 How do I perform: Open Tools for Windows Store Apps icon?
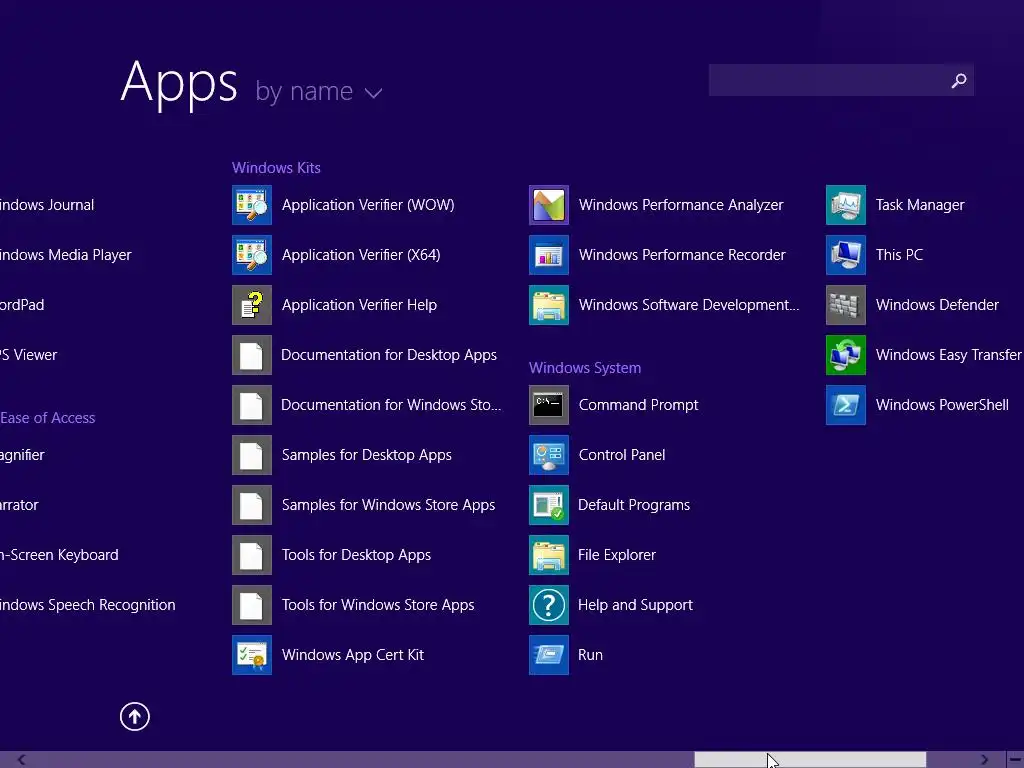(251, 605)
